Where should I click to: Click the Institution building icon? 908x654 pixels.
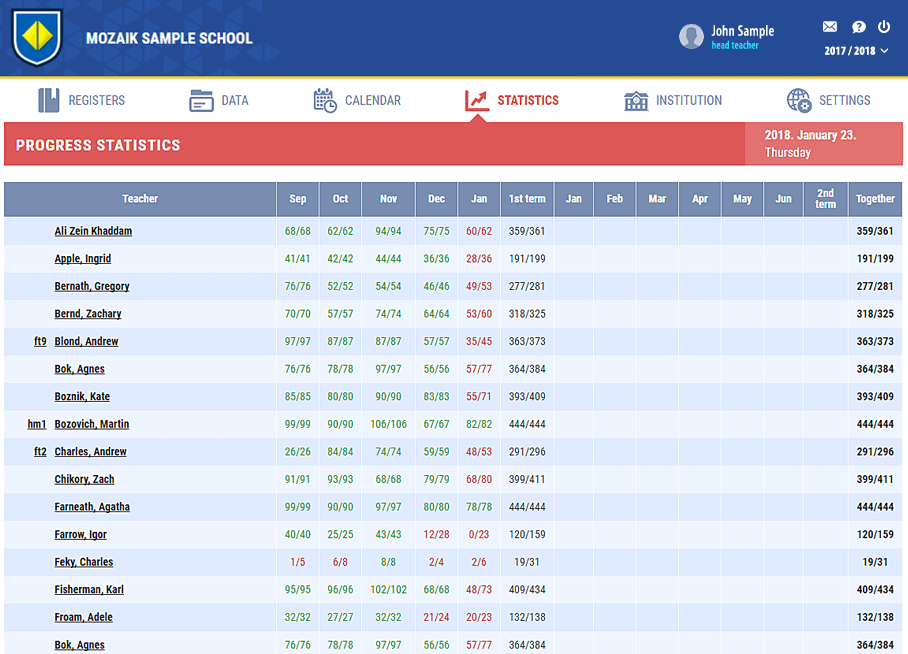tap(636, 100)
